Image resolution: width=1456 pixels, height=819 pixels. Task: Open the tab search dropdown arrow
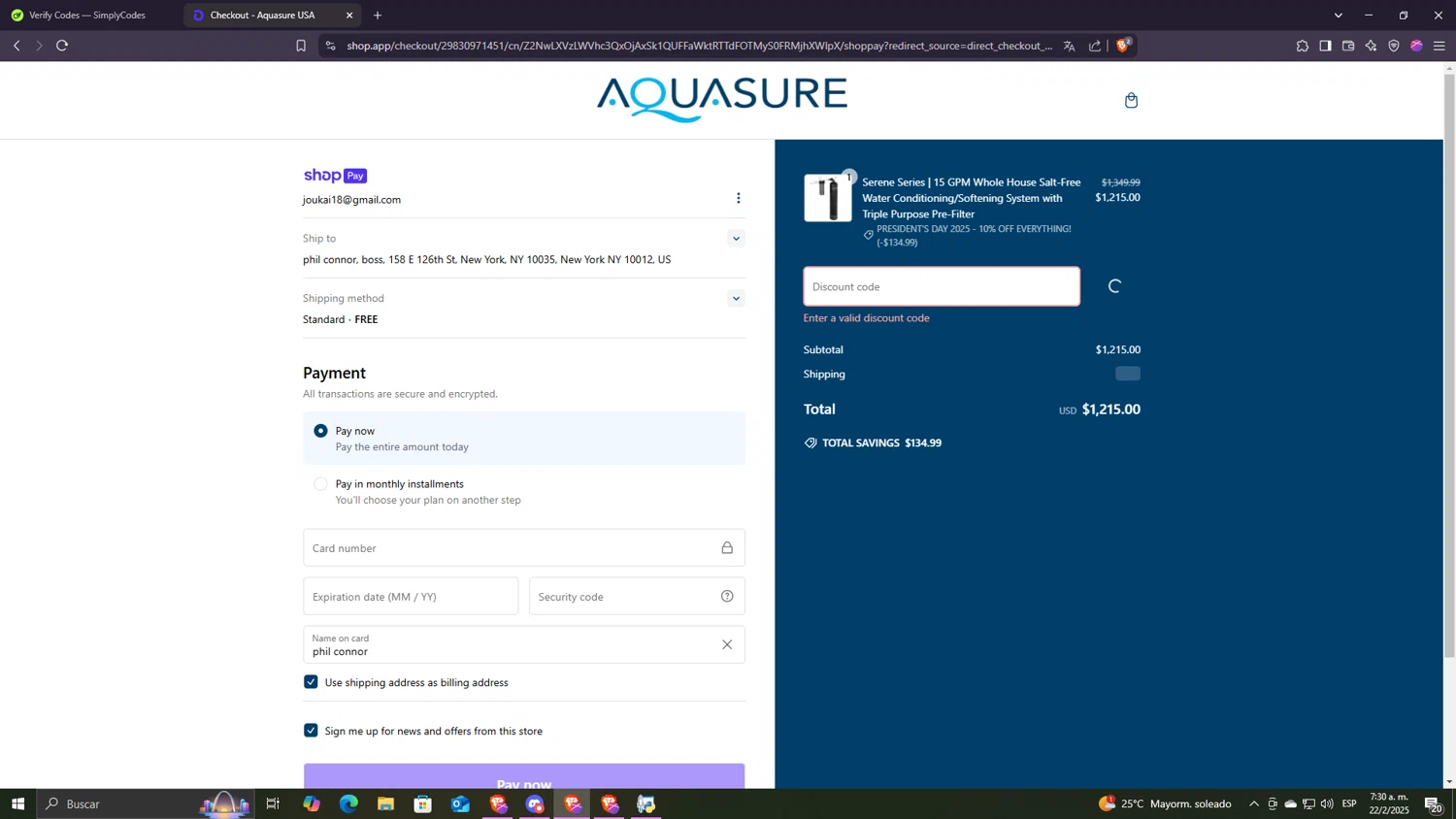[x=1339, y=16]
